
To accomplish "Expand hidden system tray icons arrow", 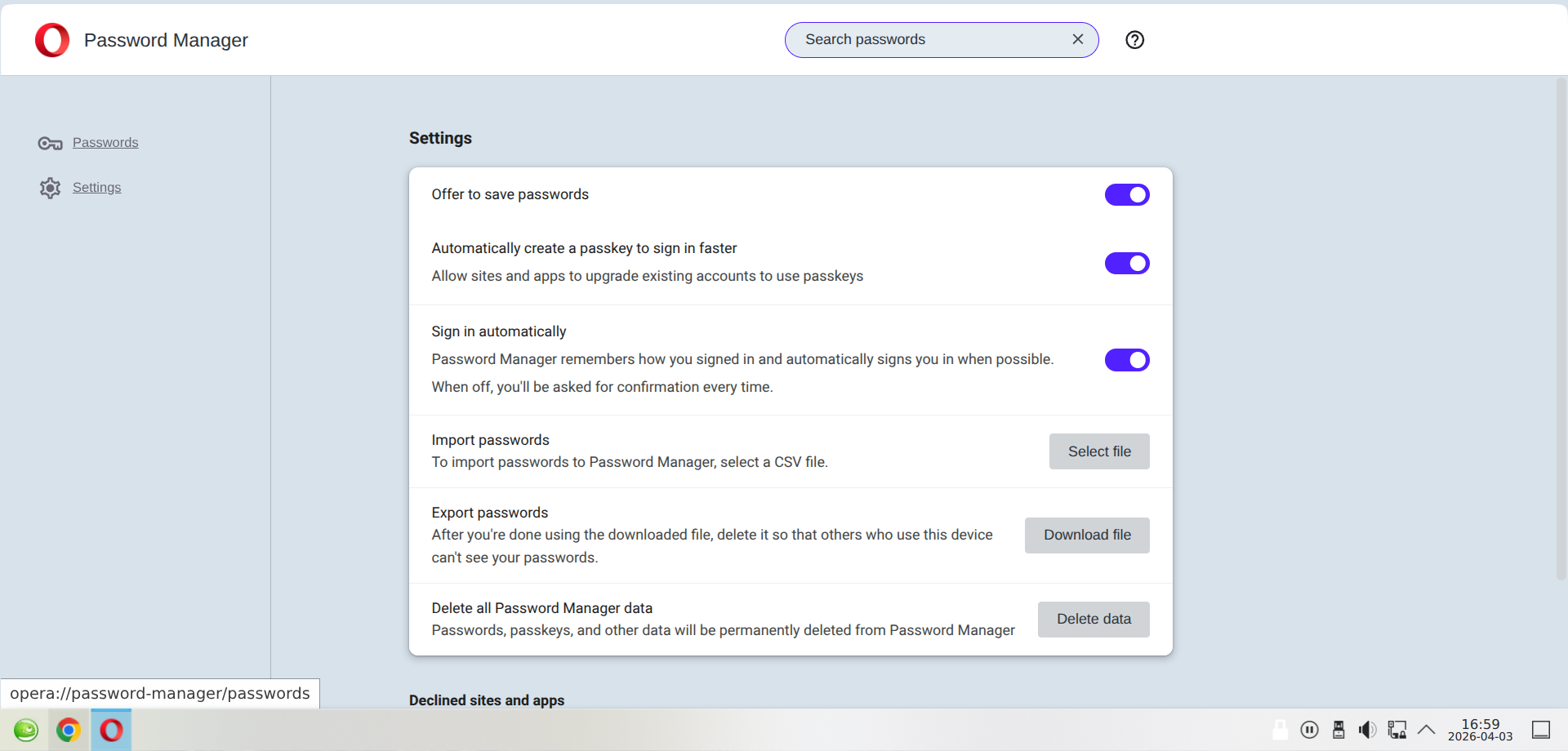I will pos(1426,729).
